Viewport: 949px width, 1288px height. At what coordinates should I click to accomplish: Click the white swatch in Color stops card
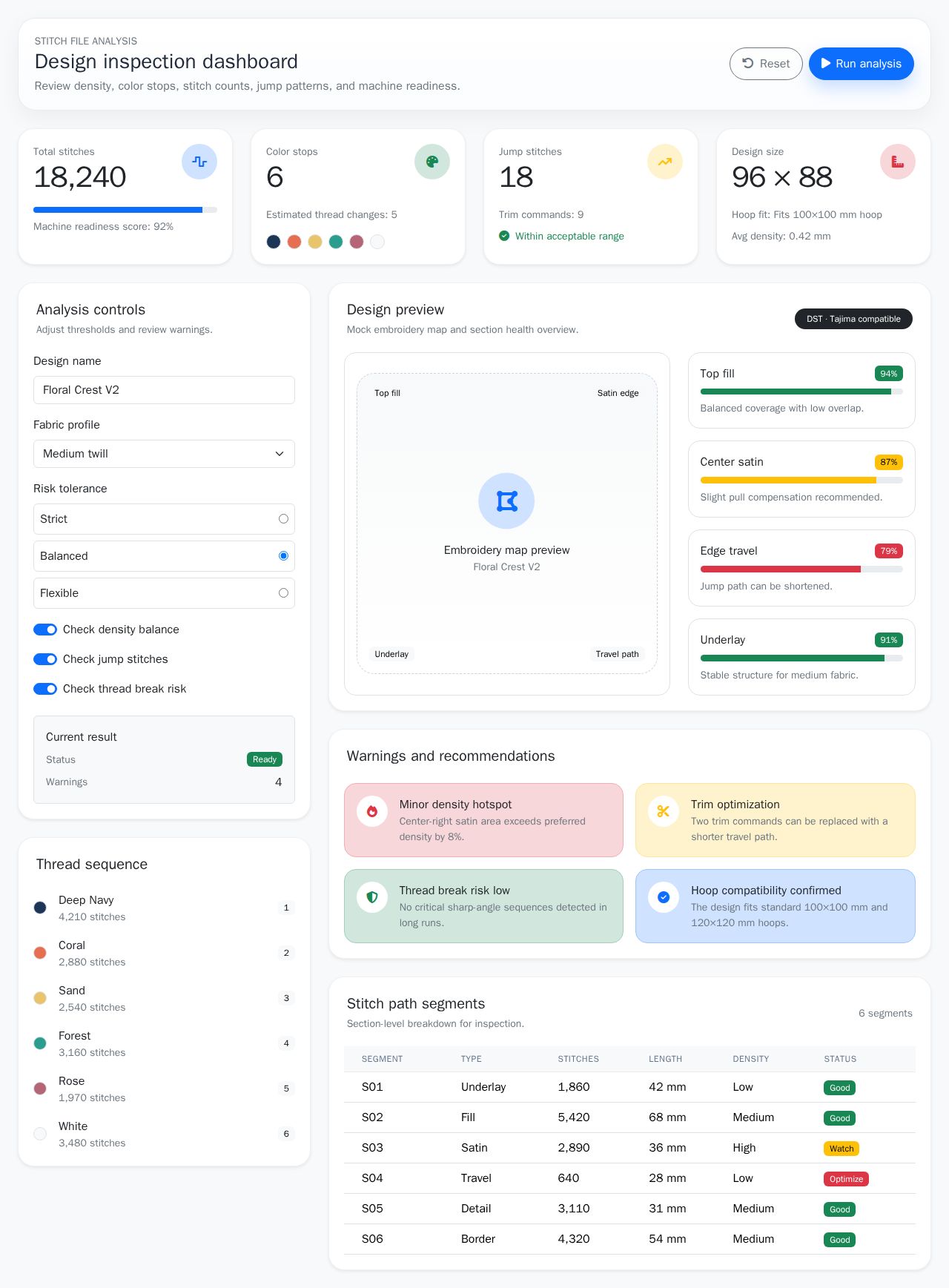377,242
